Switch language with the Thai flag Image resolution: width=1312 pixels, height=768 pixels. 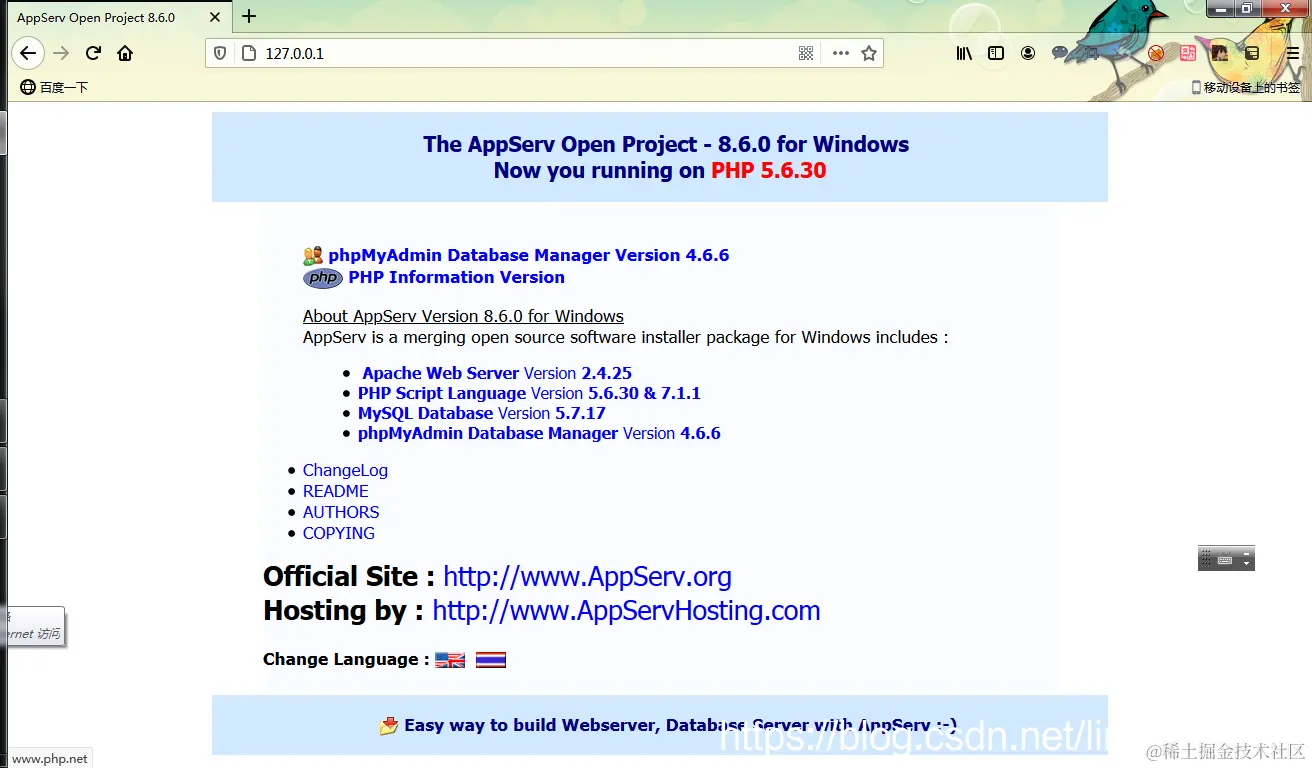(x=490, y=660)
